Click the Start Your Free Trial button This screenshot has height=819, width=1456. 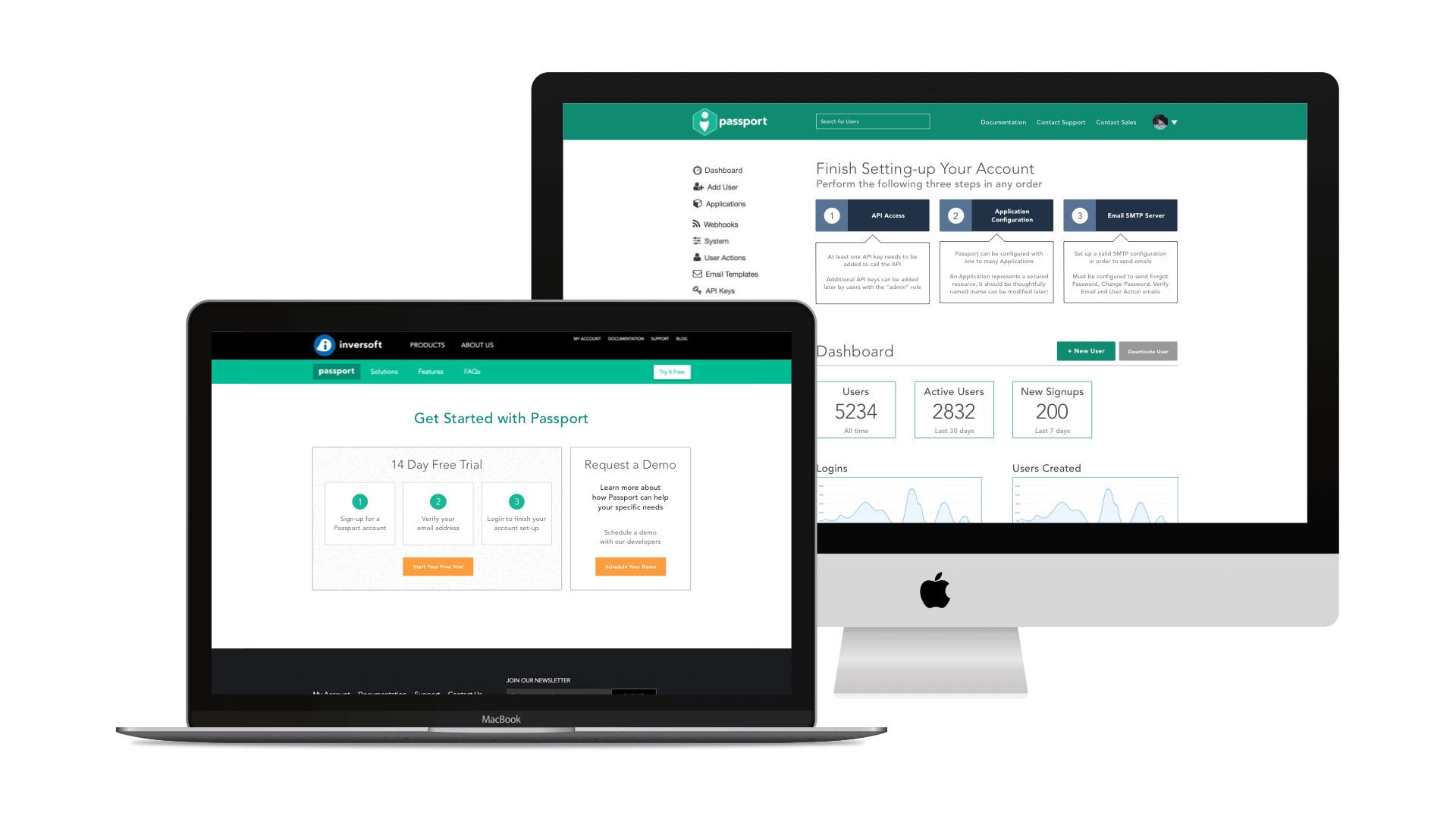tap(438, 566)
